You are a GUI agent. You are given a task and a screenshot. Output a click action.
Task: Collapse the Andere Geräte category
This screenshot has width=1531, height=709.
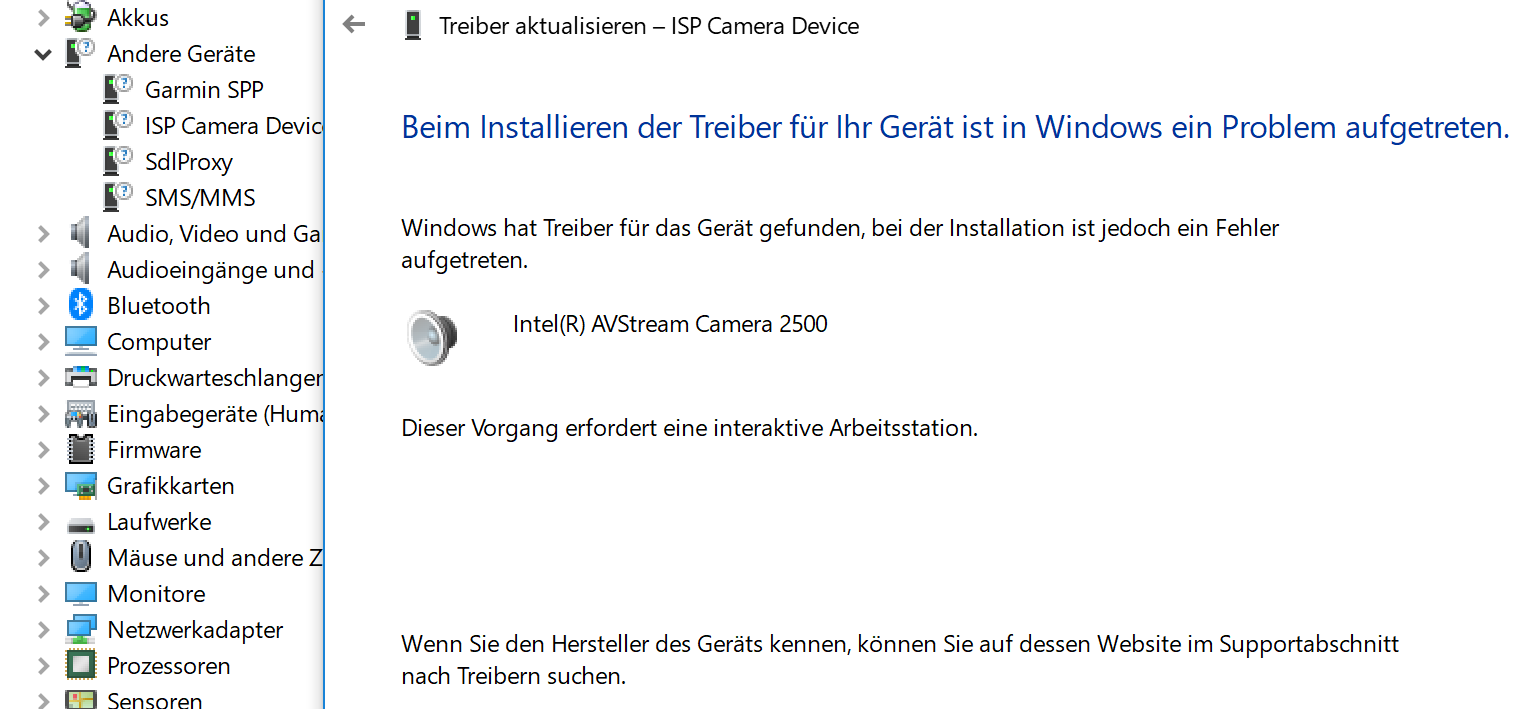coord(43,54)
